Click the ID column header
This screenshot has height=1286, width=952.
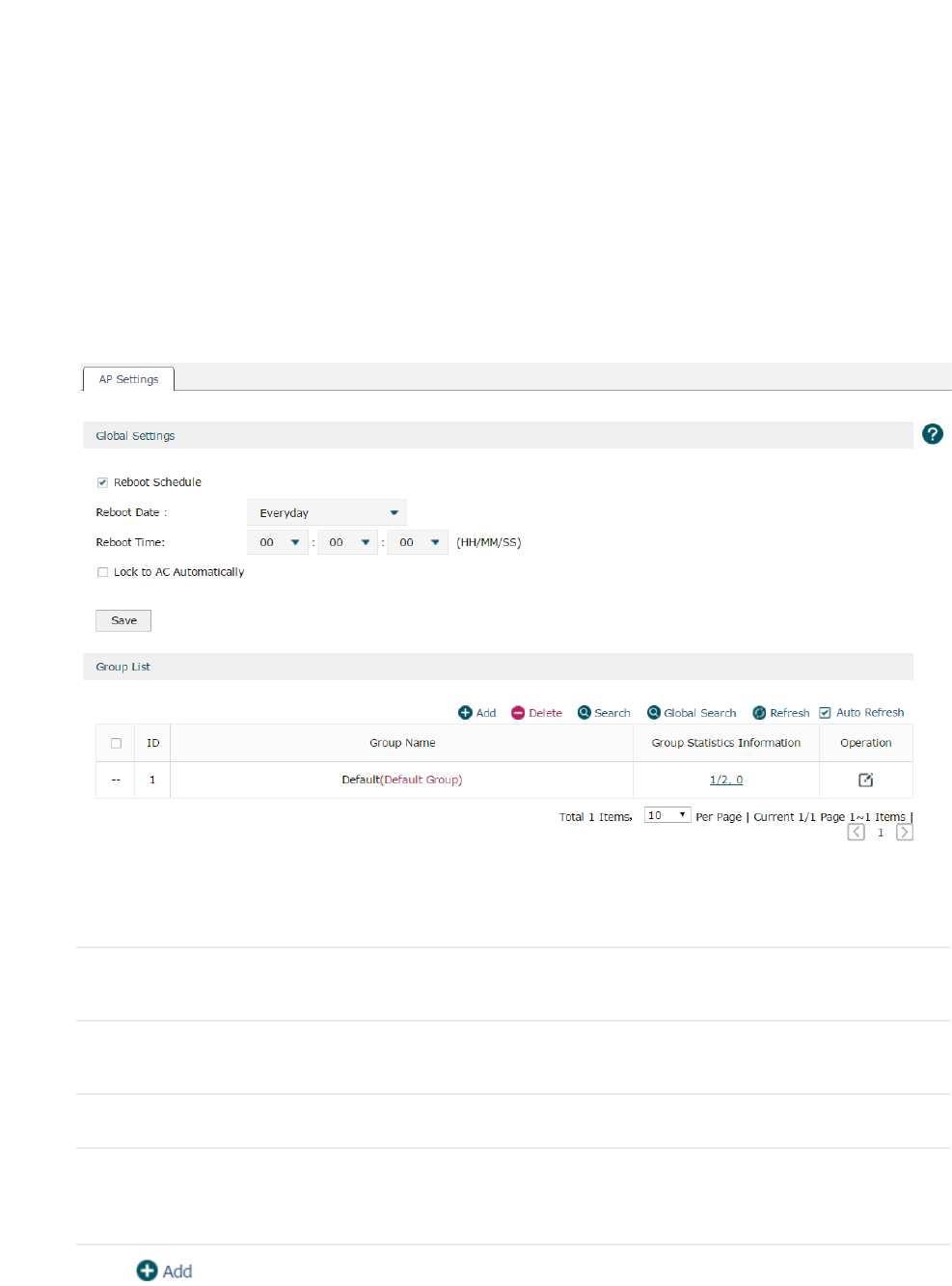click(x=152, y=743)
